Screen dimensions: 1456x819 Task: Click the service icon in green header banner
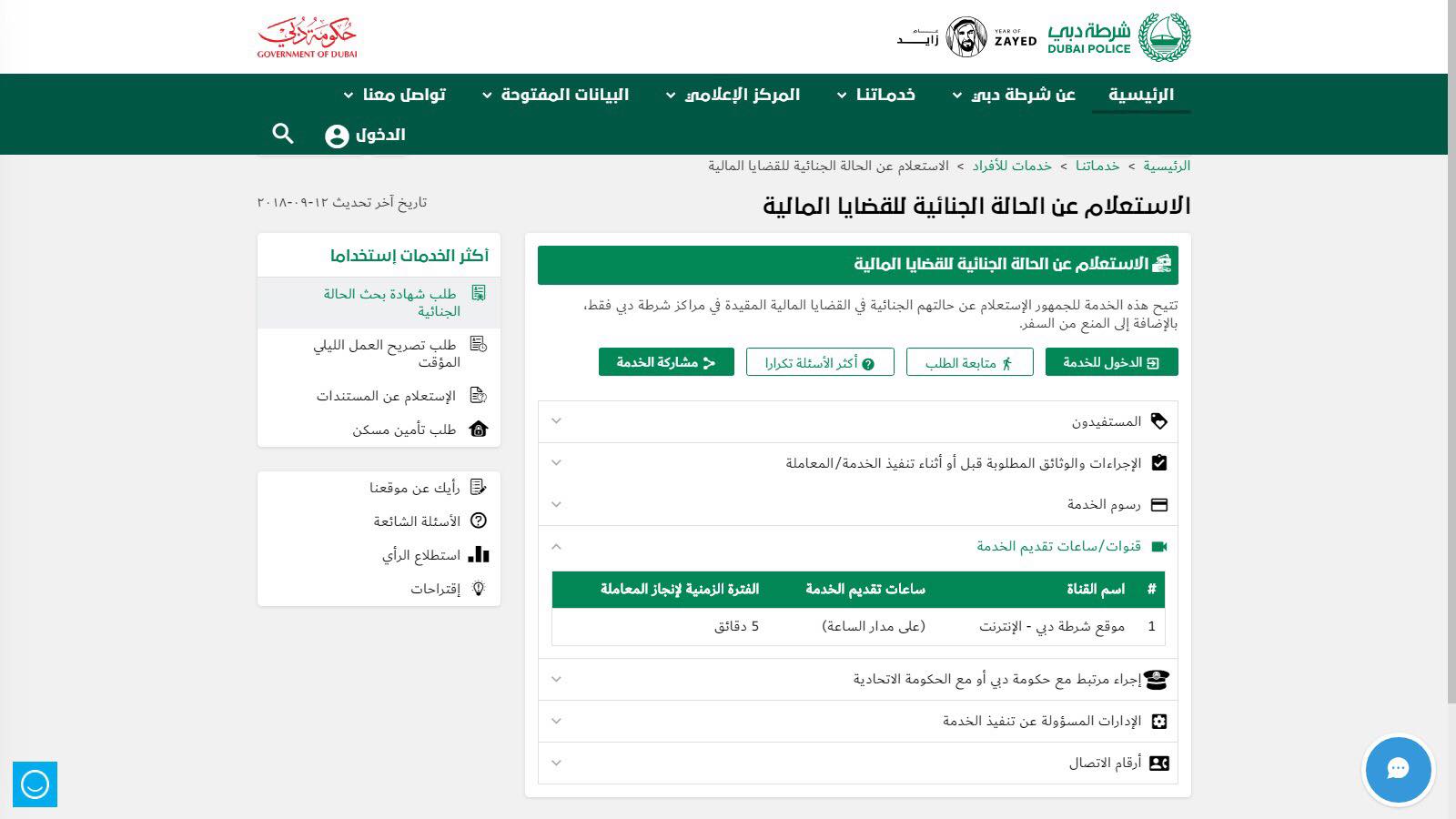[x=1162, y=264]
